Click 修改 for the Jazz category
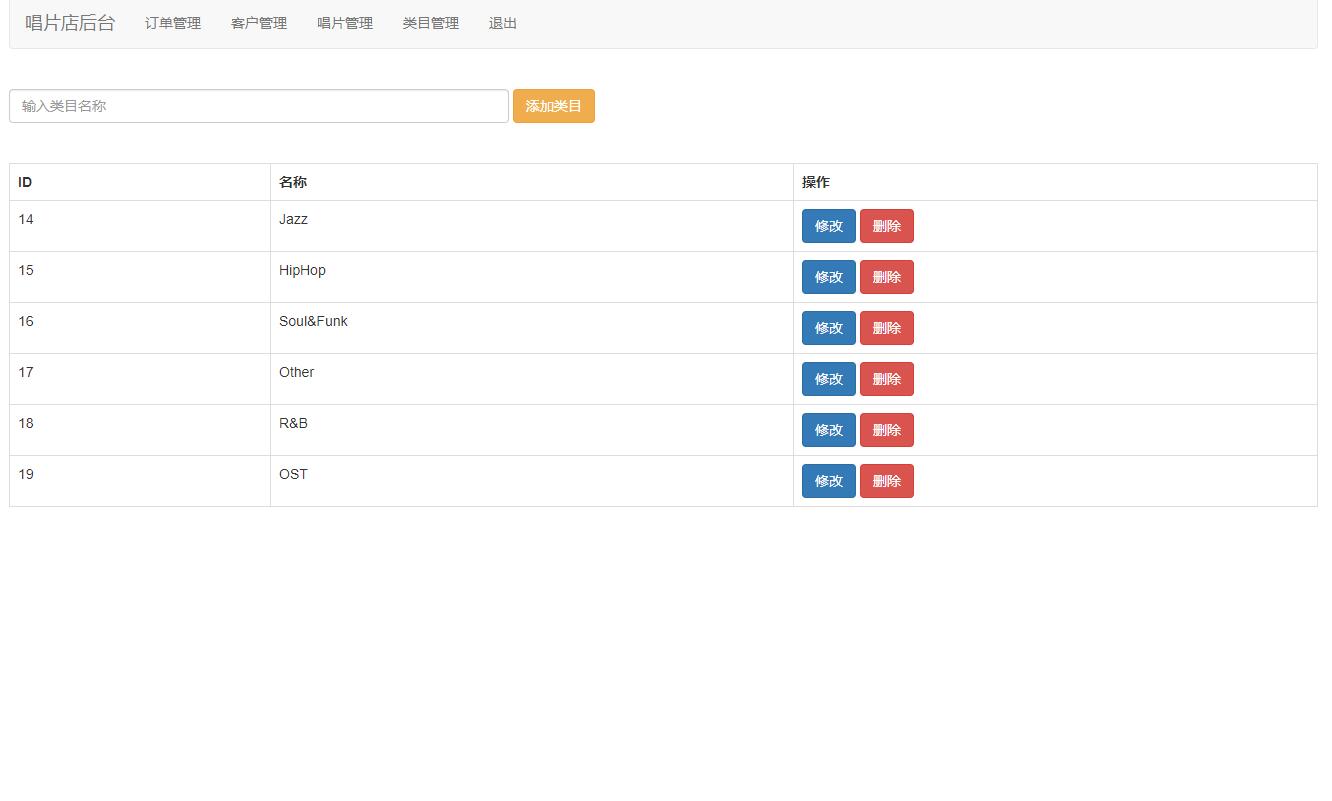The image size is (1332, 801). point(828,225)
